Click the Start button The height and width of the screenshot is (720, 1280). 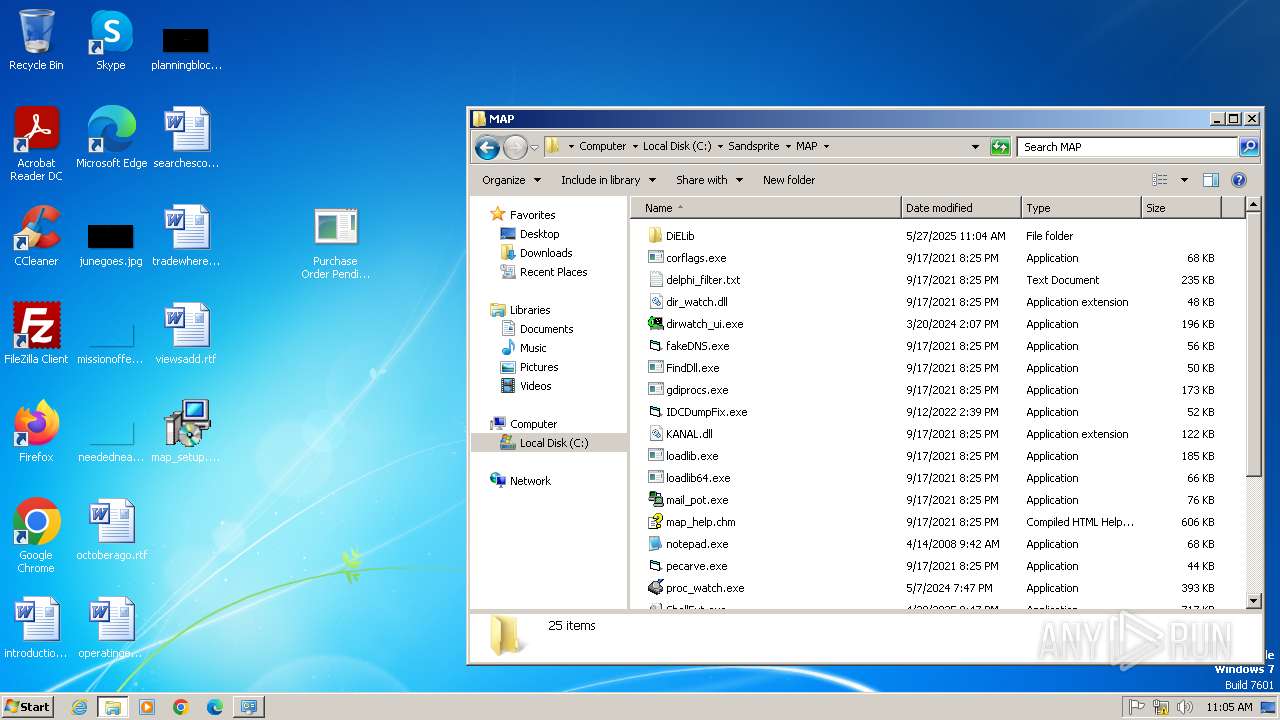click(x=27, y=707)
